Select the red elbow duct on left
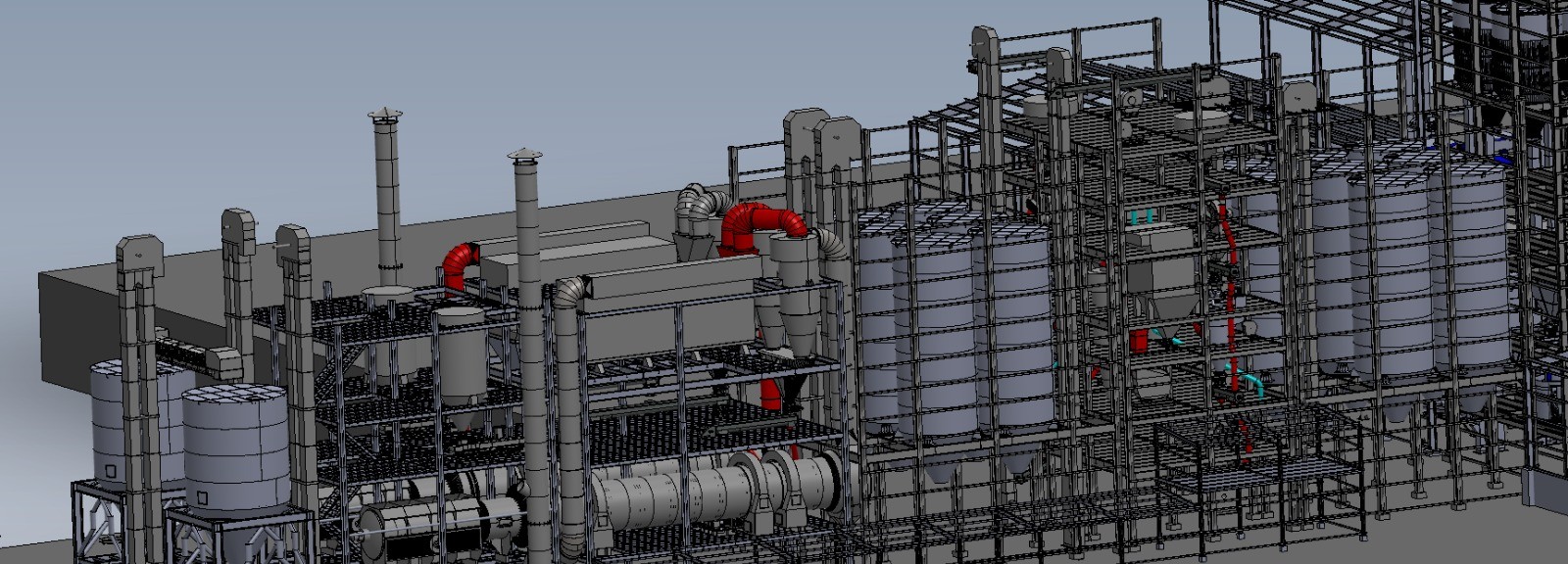 point(457,264)
